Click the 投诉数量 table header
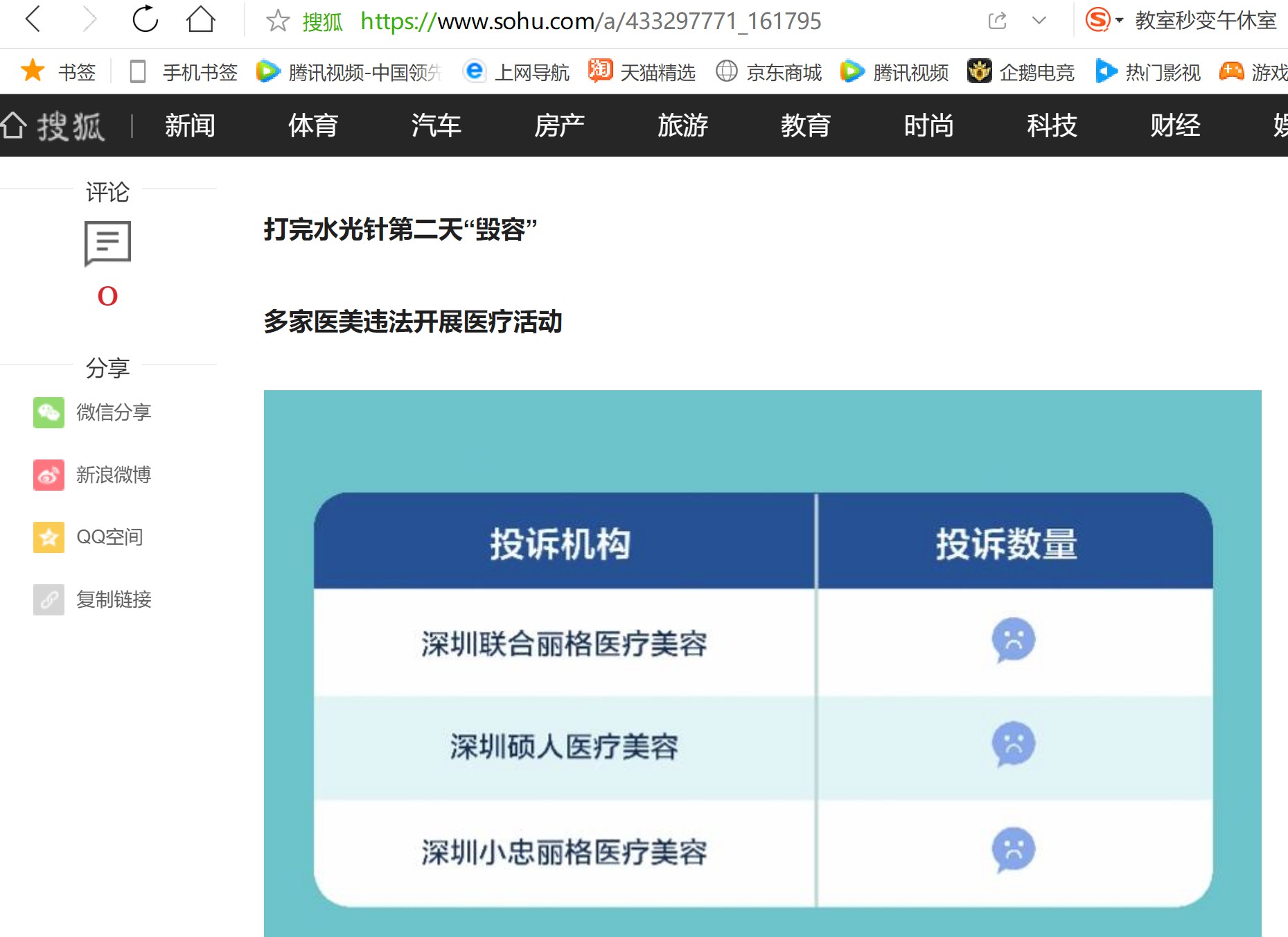This screenshot has width=1288, height=937. click(1007, 544)
